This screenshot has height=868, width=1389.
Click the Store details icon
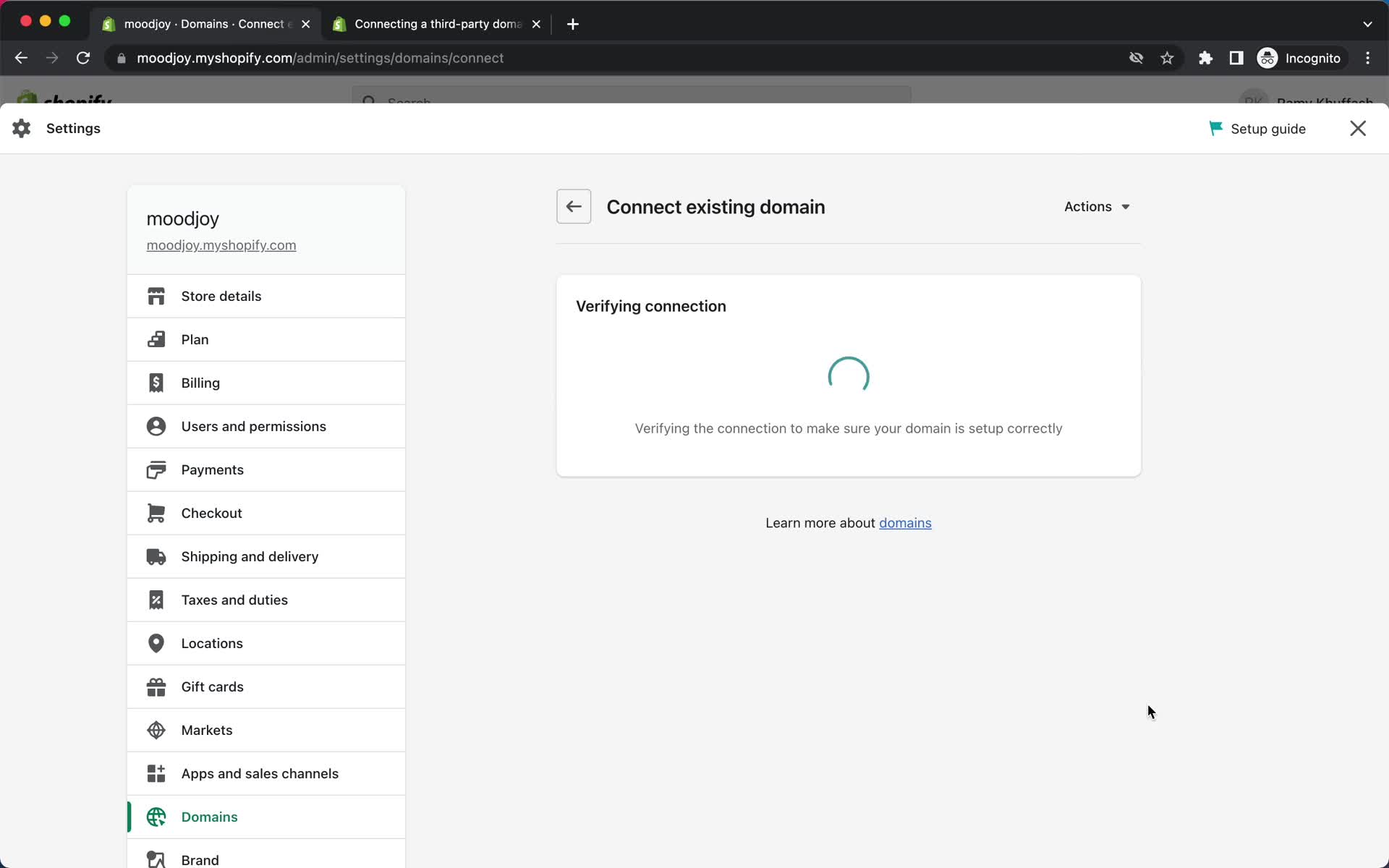pos(156,296)
